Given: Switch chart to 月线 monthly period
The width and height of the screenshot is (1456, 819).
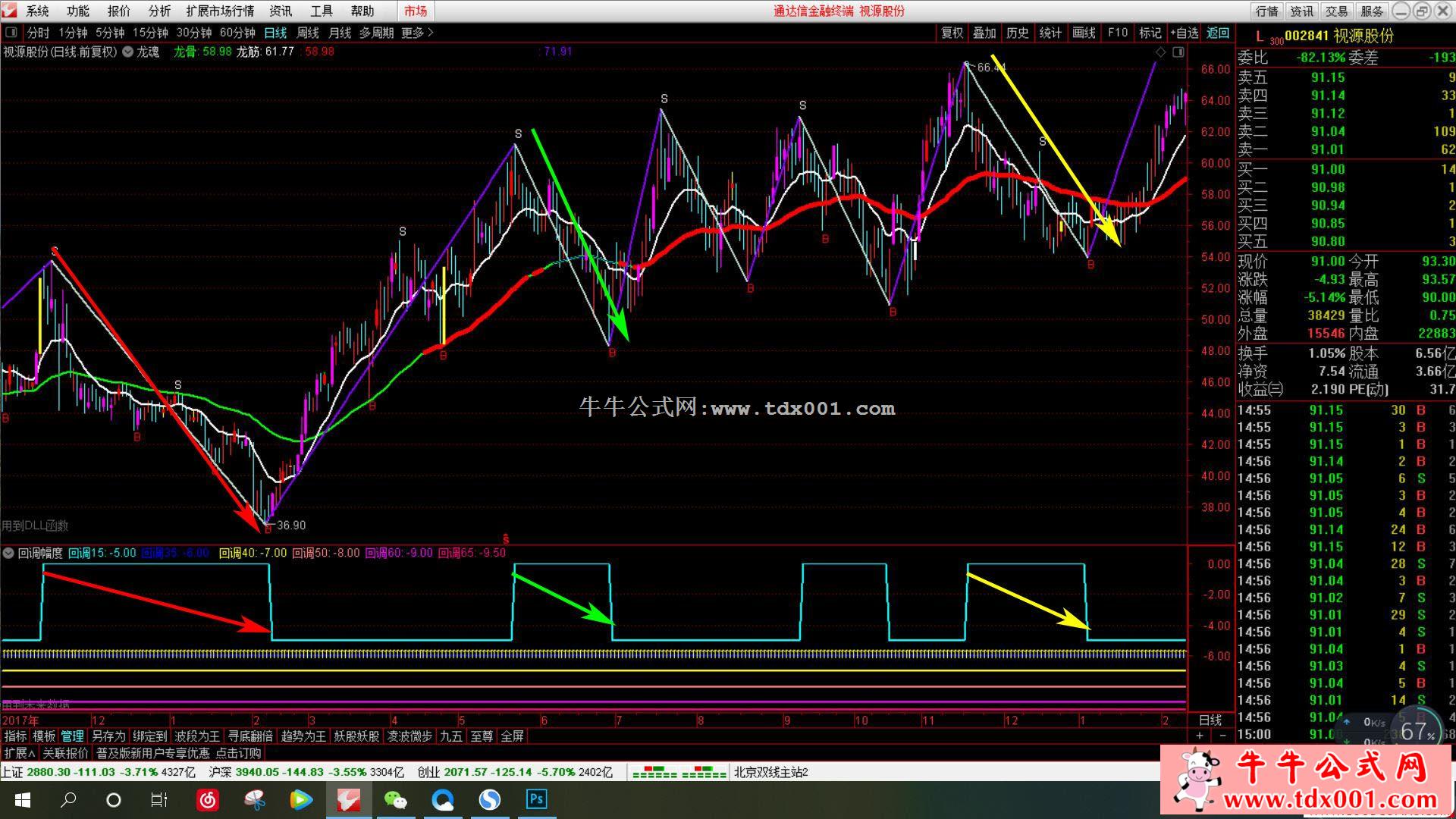Looking at the screenshot, I should pyautogui.click(x=340, y=33).
